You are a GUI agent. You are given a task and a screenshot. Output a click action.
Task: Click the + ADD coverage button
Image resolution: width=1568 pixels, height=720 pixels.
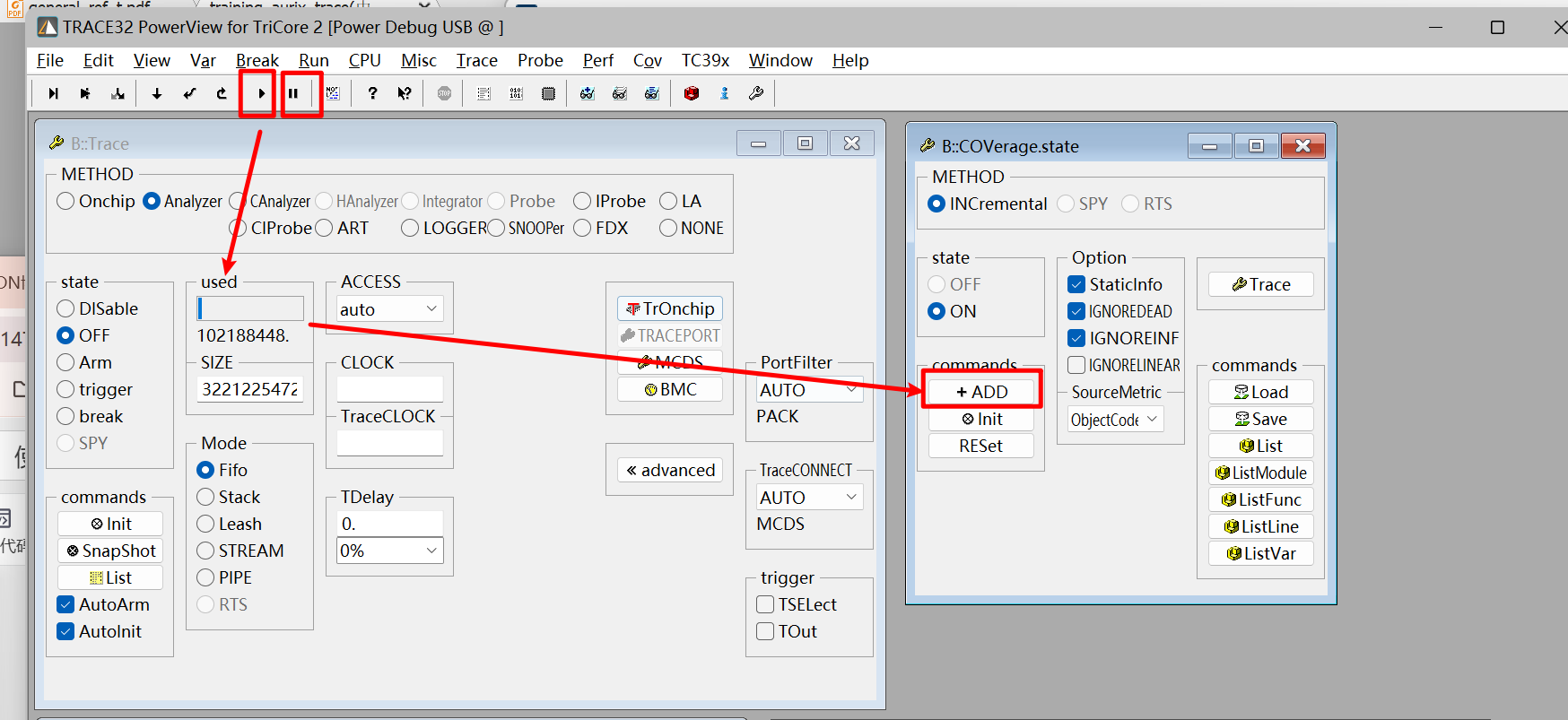point(981,392)
